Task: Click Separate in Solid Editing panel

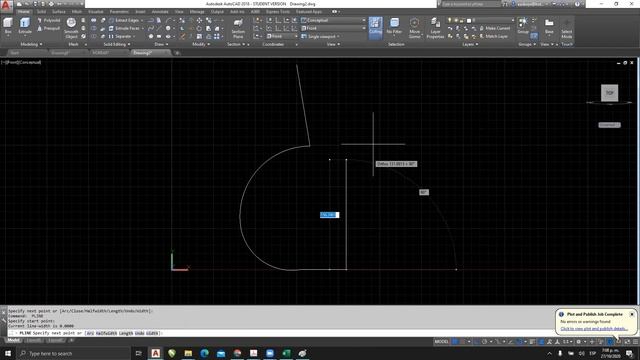Action: [x=122, y=36]
